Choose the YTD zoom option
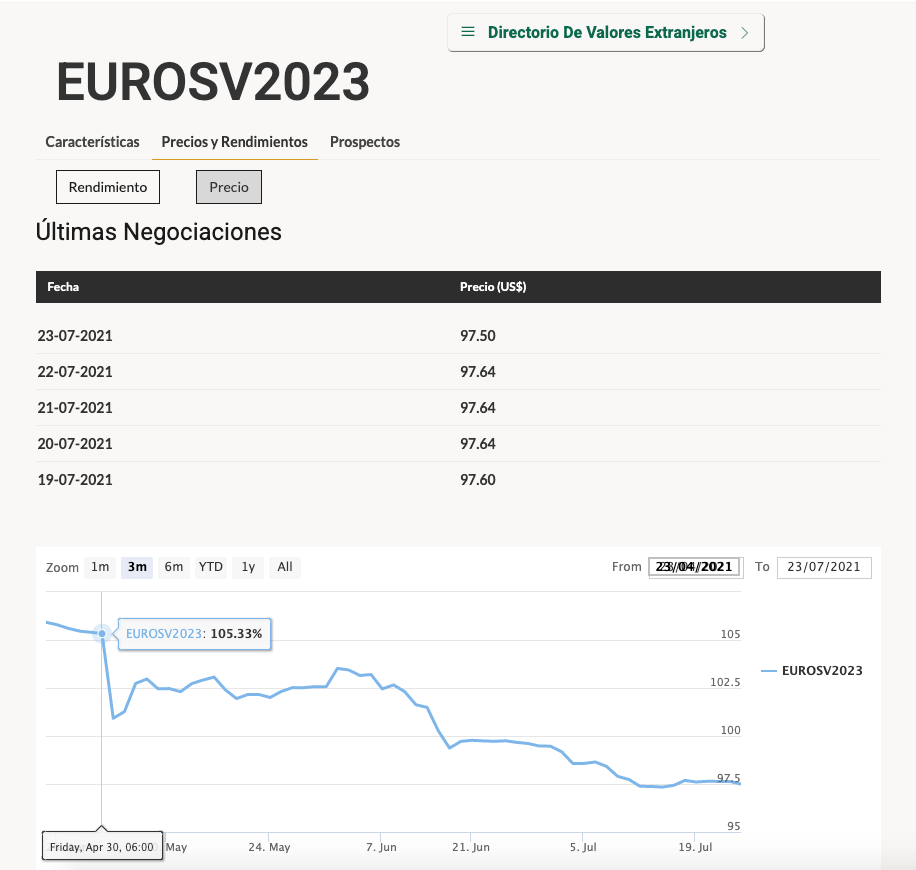The image size is (916, 870). (211, 567)
